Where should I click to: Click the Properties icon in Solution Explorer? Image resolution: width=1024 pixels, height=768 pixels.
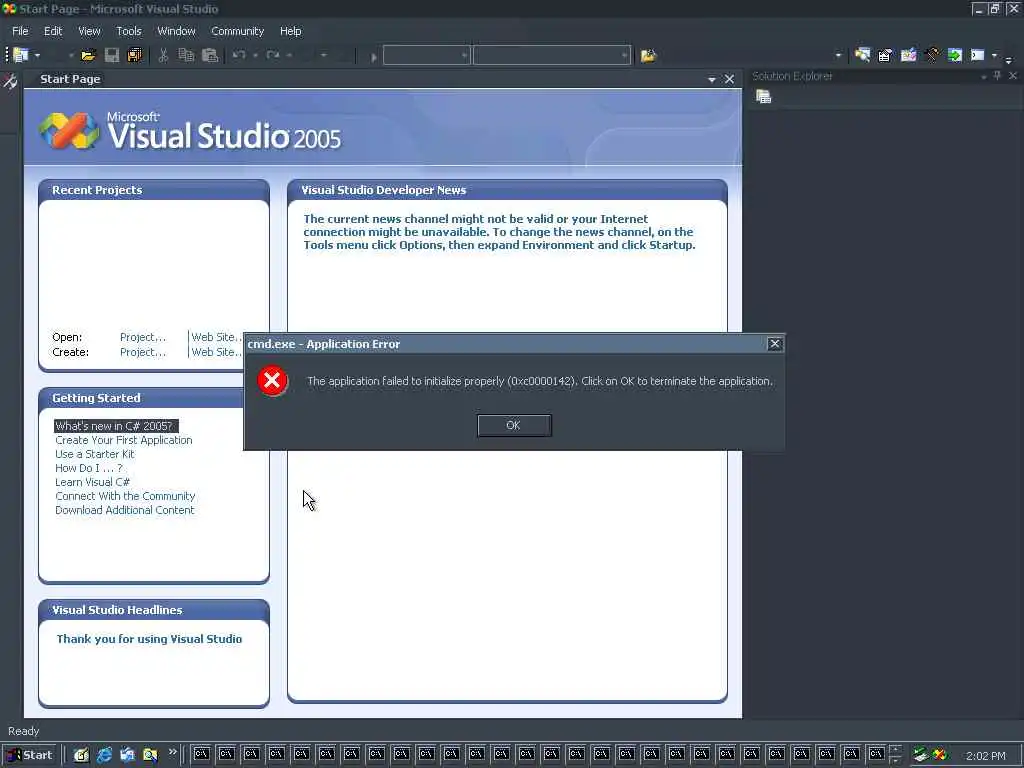(763, 97)
